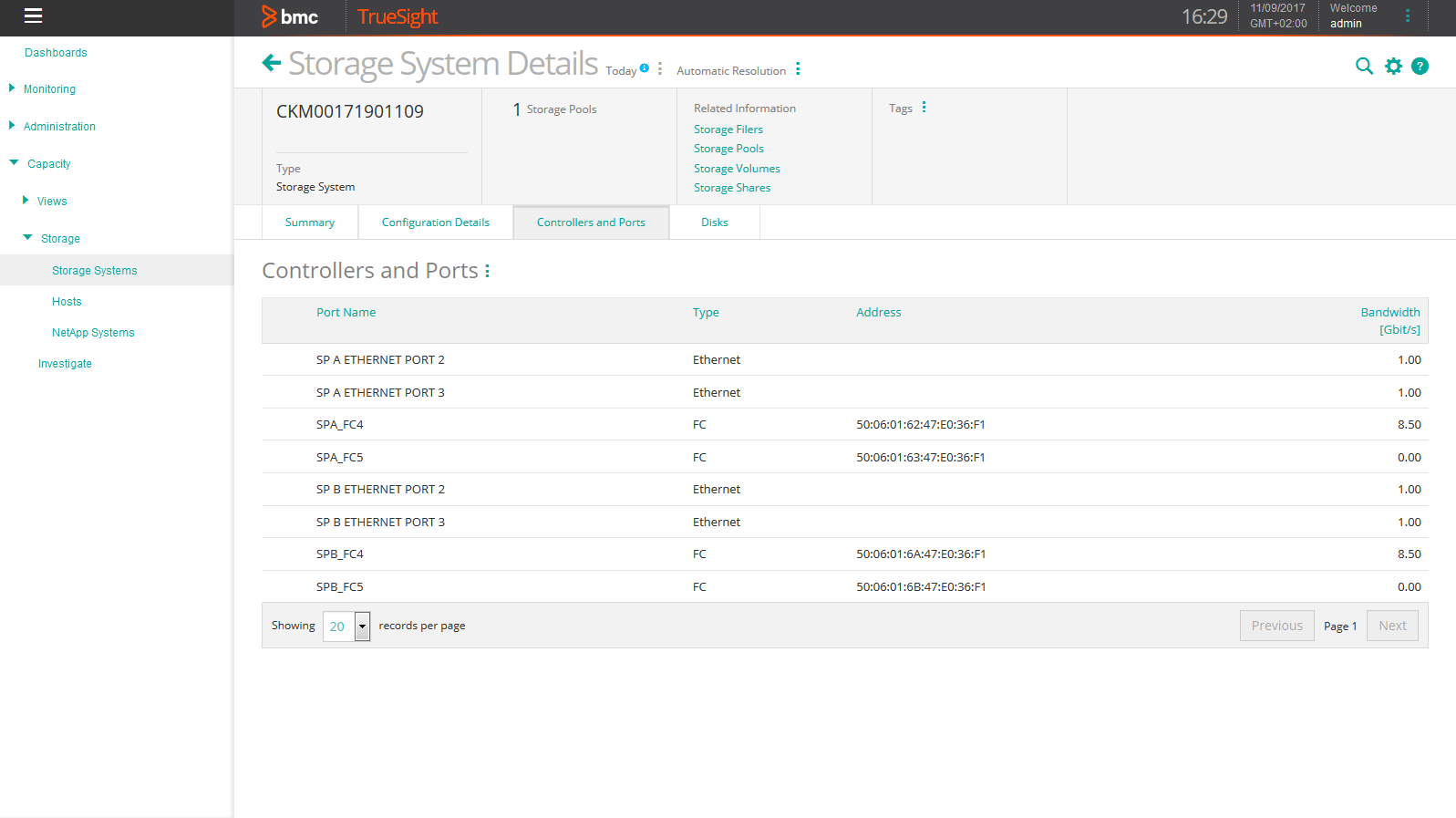Open the Storage Shares link

[732, 188]
